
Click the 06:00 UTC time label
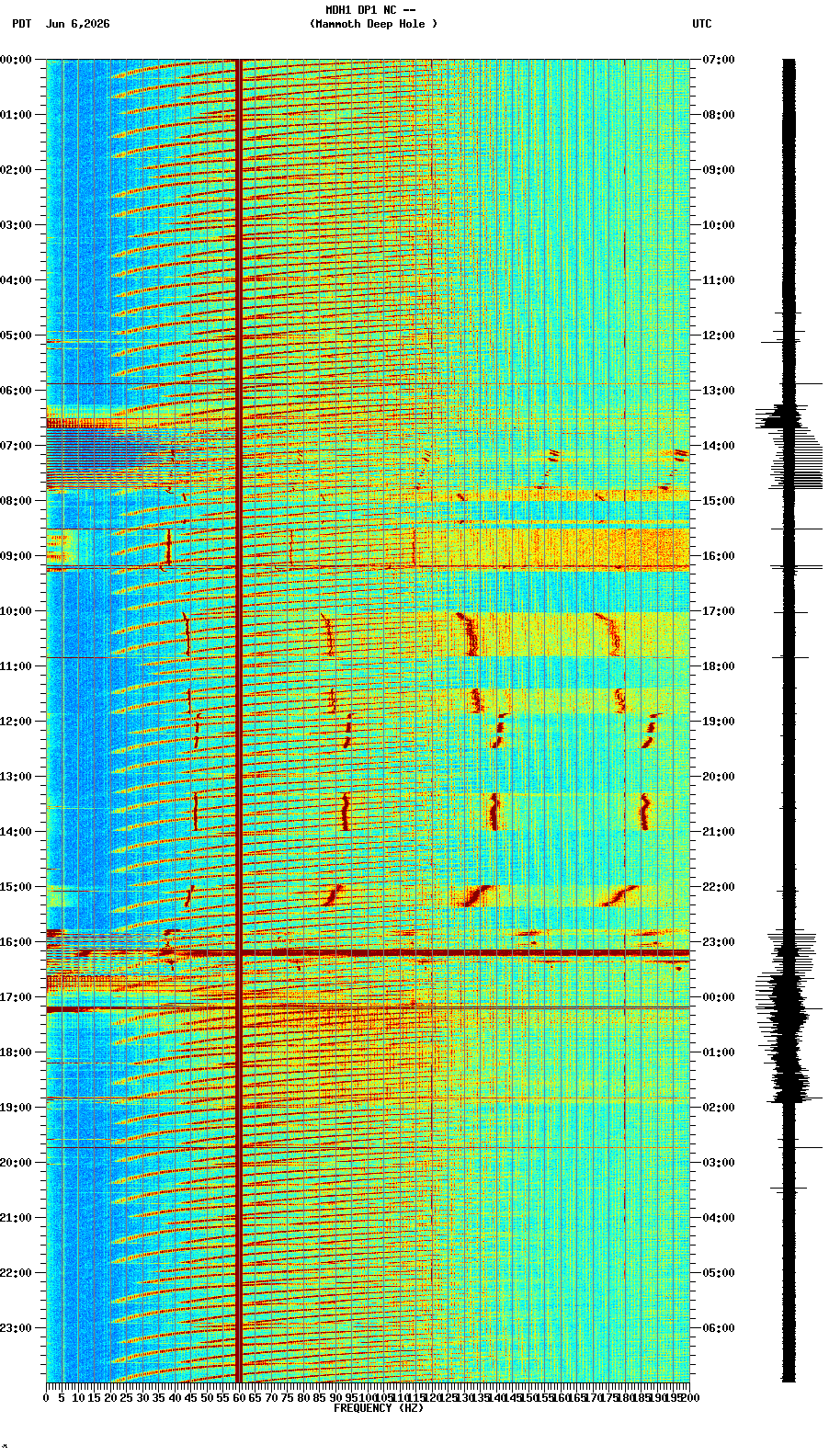[x=719, y=1328]
